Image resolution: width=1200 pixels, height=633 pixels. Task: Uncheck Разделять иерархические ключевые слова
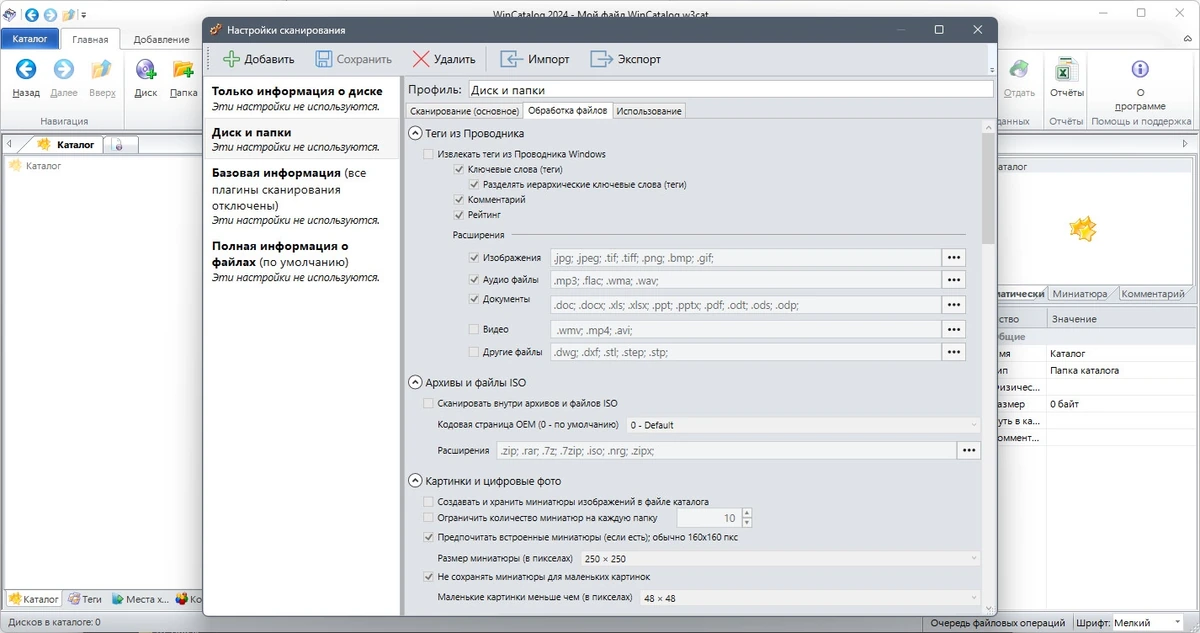(474, 185)
